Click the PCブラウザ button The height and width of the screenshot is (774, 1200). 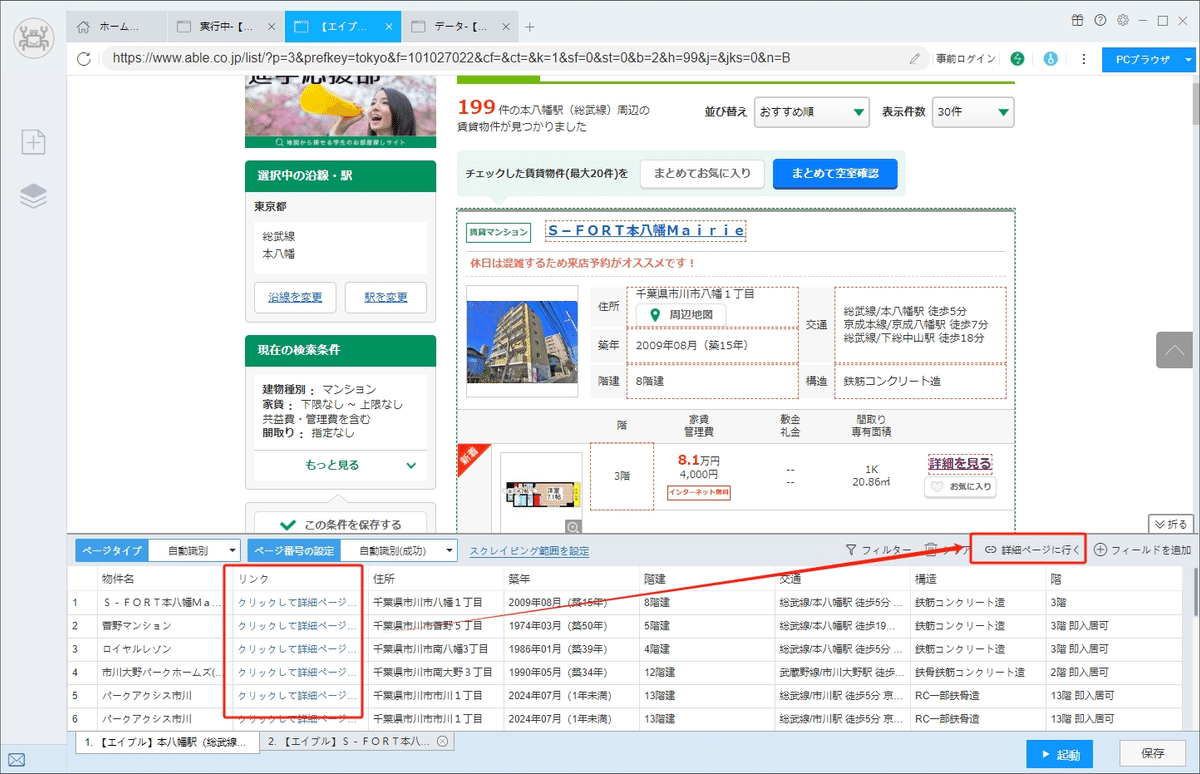point(1142,59)
